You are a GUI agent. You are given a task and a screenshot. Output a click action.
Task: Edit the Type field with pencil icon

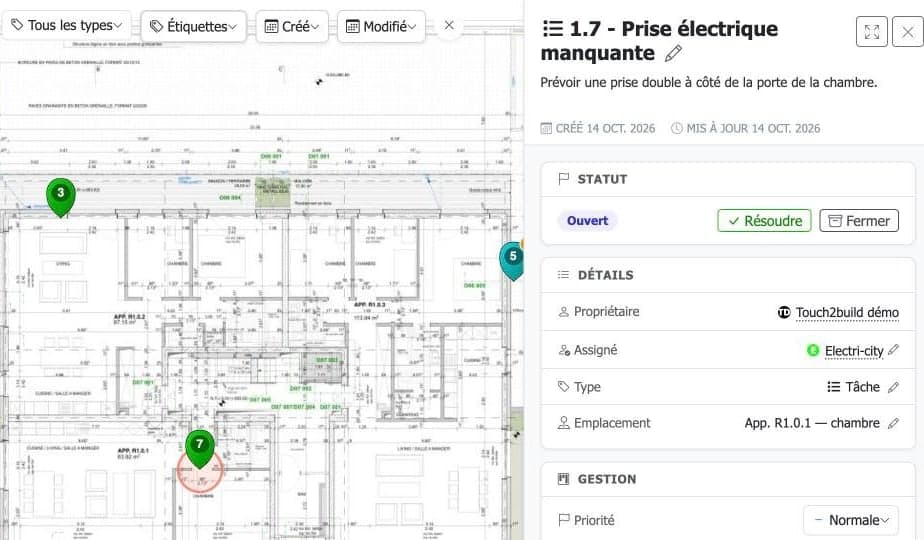(893, 387)
